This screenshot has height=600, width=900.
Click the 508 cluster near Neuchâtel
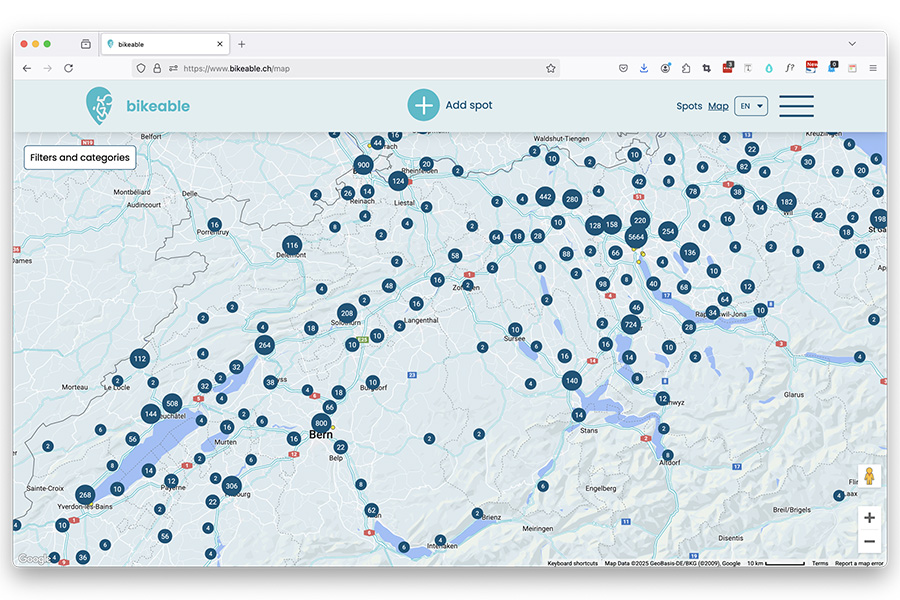pos(172,403)
